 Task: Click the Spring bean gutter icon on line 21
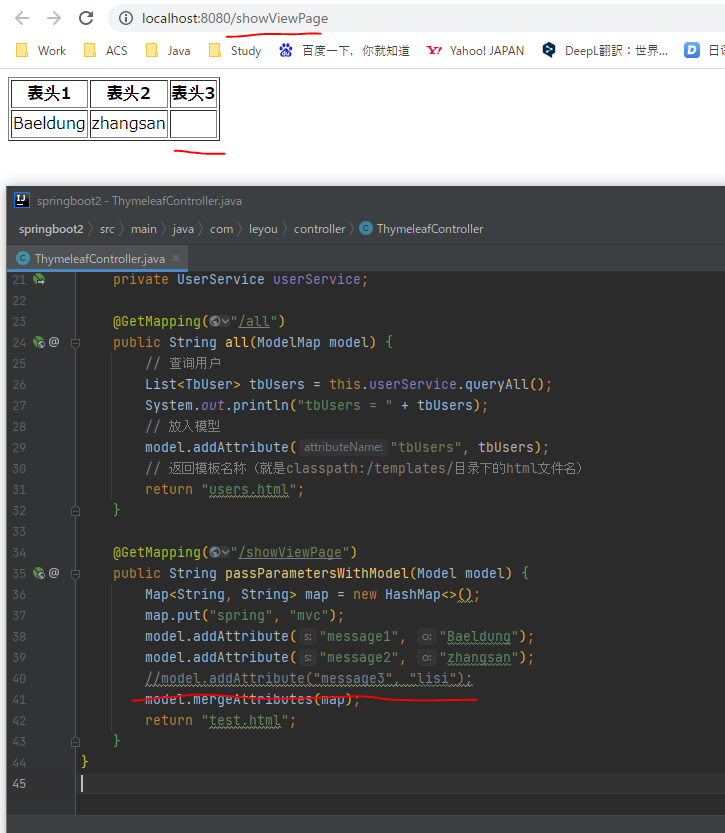pyautogui.click(x=39, y=279)
